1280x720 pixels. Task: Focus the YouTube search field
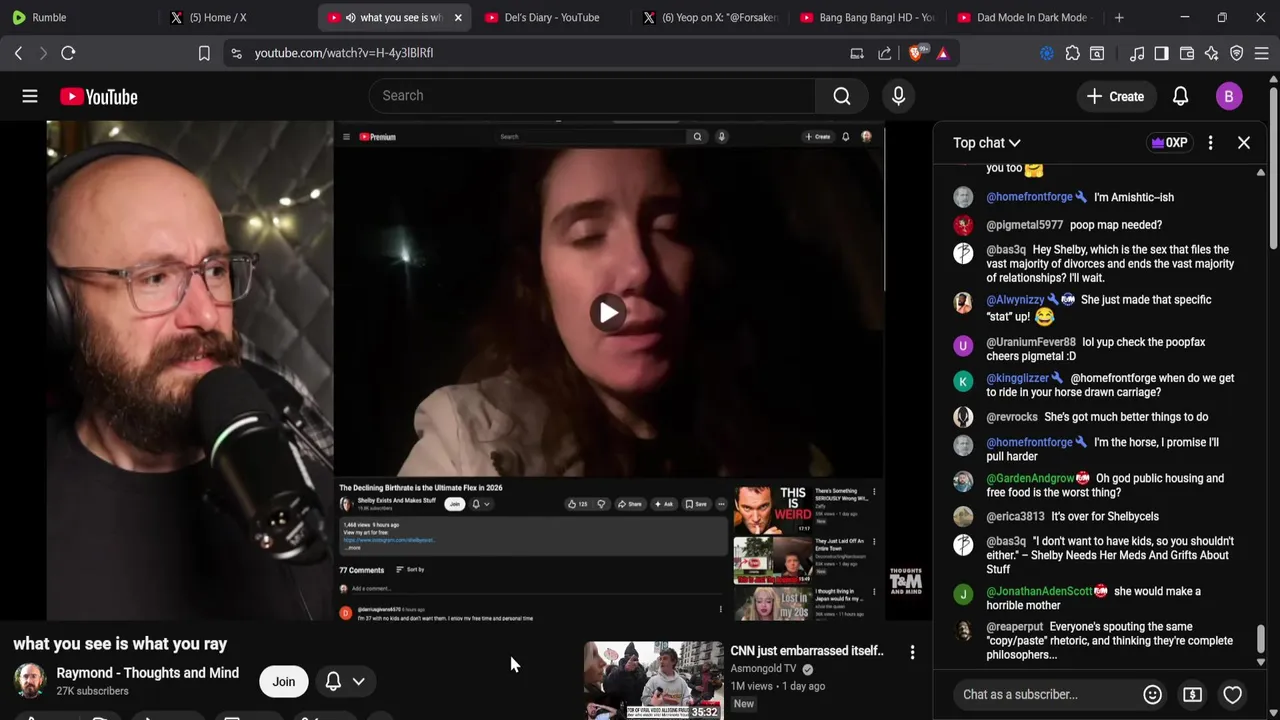pyautogui.click(x=592, y=96)
